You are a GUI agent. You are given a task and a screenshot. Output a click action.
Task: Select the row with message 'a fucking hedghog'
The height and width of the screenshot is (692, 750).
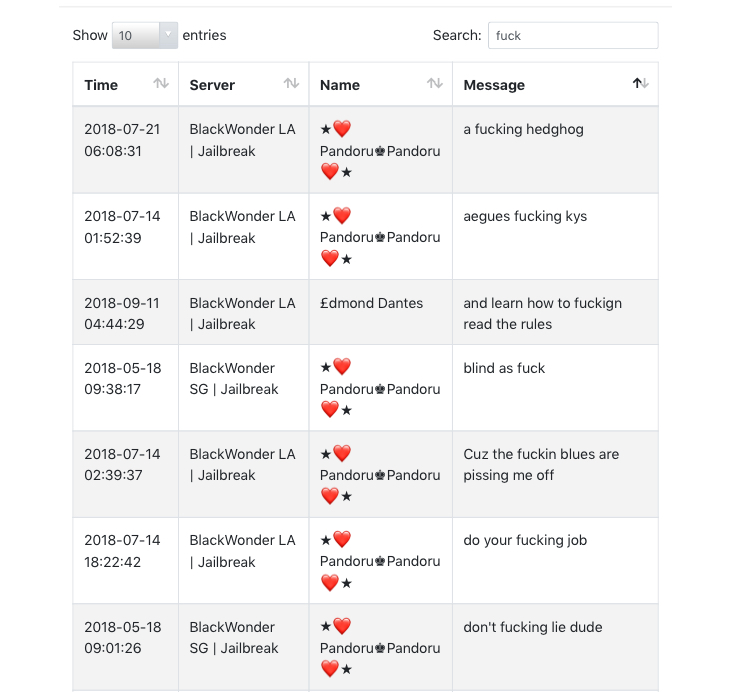pyautogui.click(x=365, y=150)
